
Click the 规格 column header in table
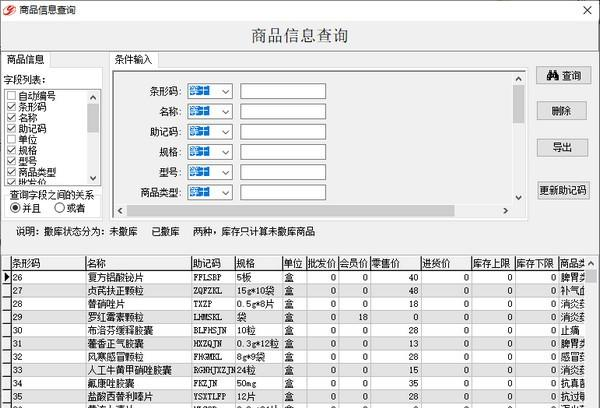click(259, 263)
